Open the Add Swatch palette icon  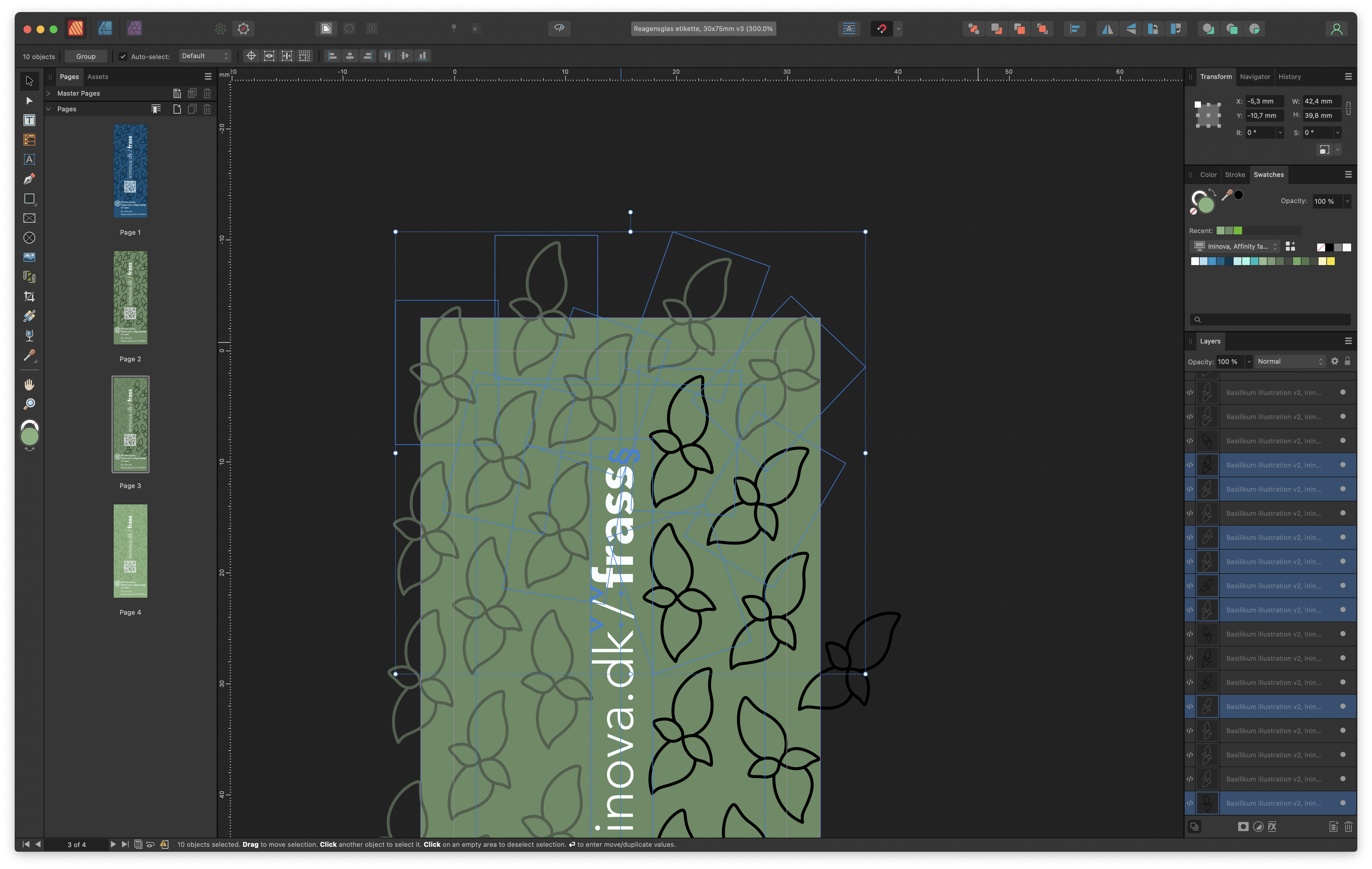point(1290,246)
